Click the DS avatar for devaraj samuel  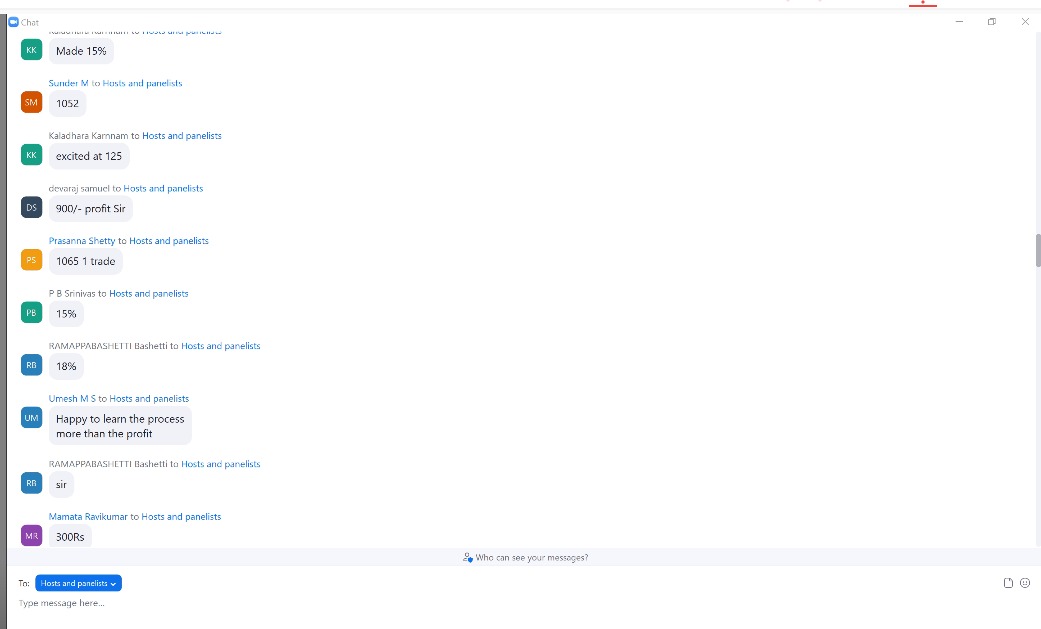click(x=31, y=207)
